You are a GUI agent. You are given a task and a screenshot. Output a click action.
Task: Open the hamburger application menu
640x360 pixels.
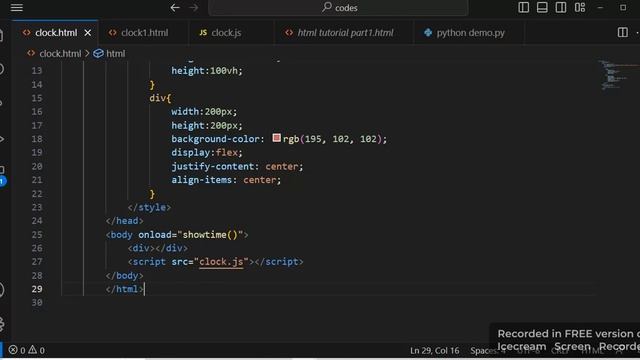tap(17, 7)
